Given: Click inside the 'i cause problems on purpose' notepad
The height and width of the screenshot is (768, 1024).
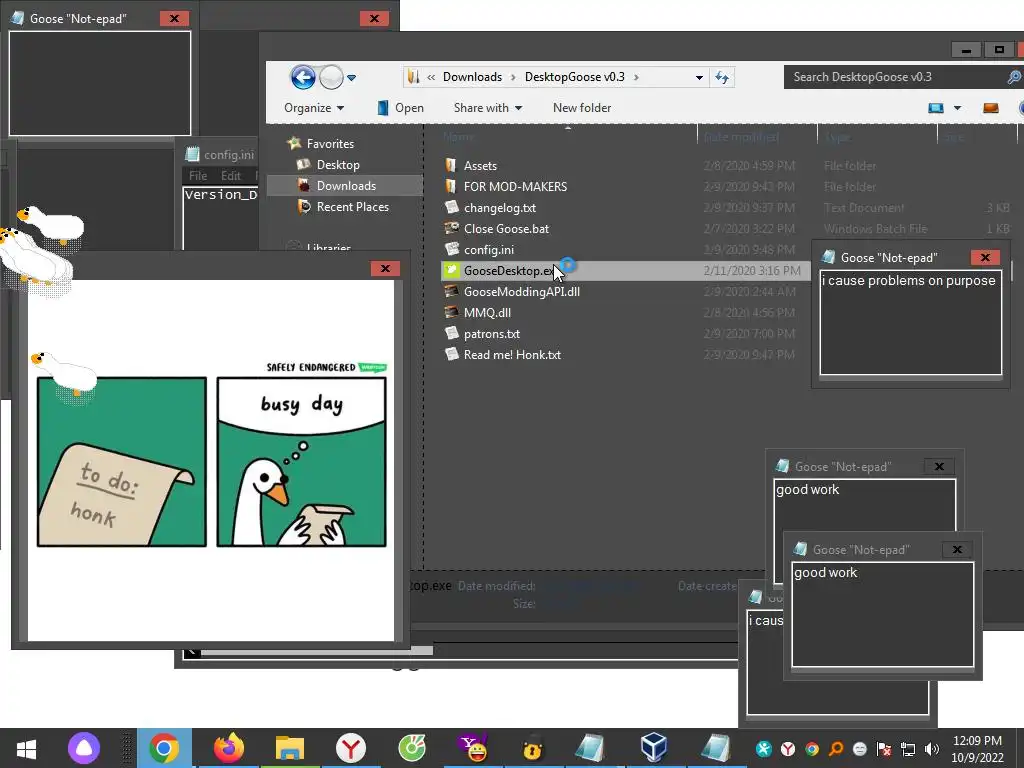Looking at the screenshot, I should pyautogui.click(x=910, y=323).
